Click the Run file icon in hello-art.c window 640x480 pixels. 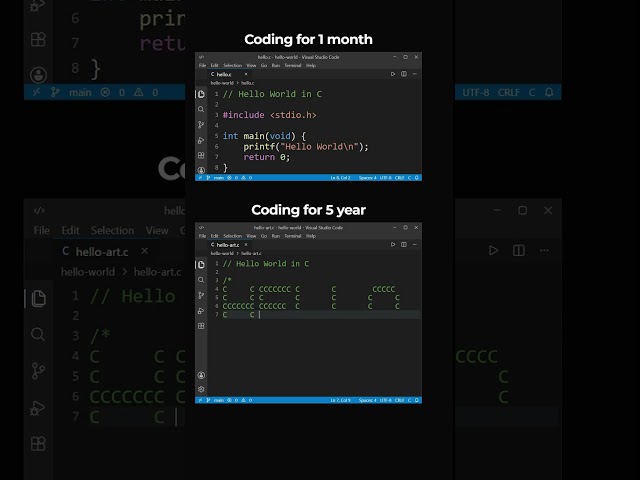point(393,244)
